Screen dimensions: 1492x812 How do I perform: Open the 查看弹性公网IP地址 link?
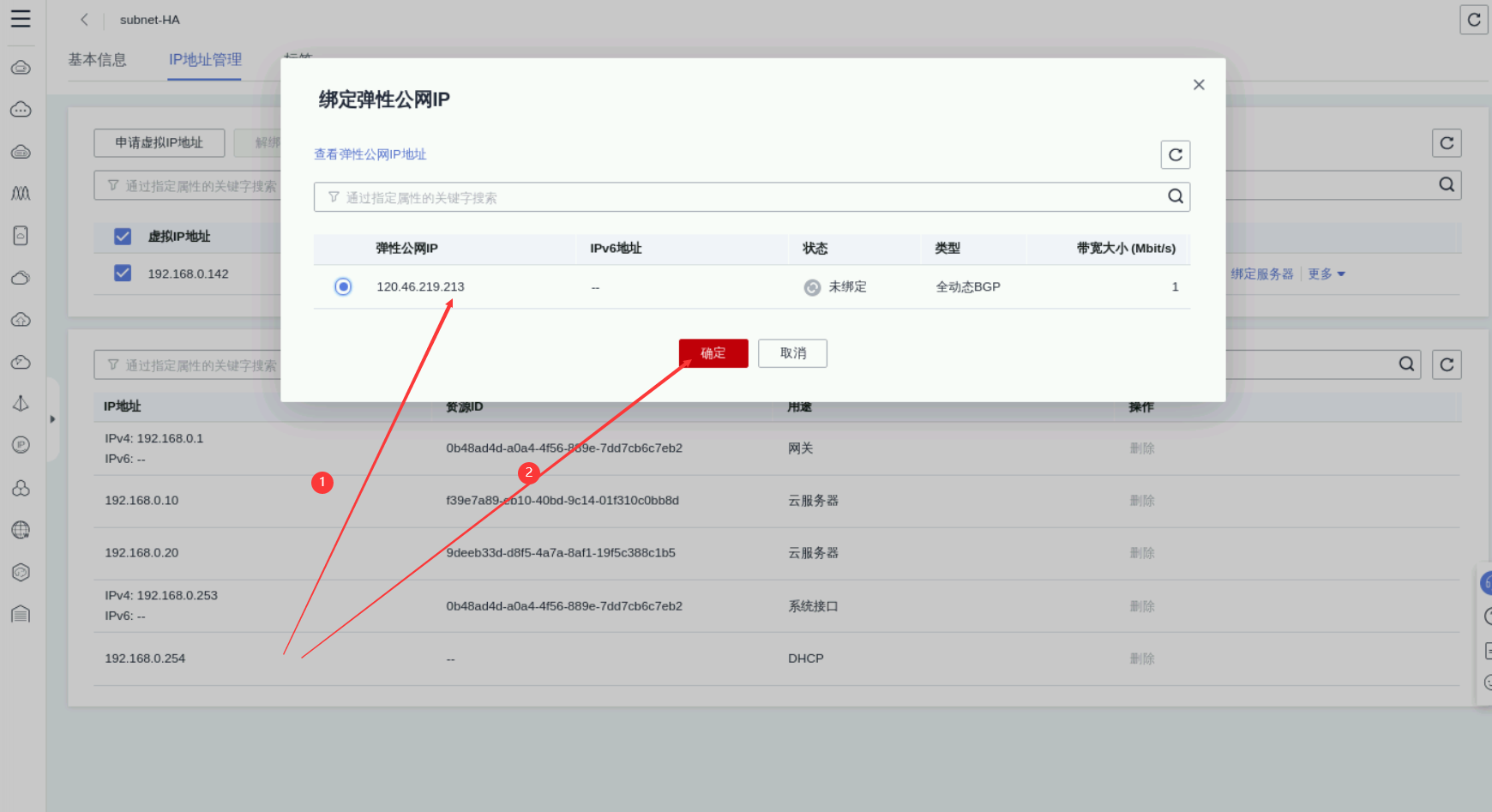click(370, 154)
